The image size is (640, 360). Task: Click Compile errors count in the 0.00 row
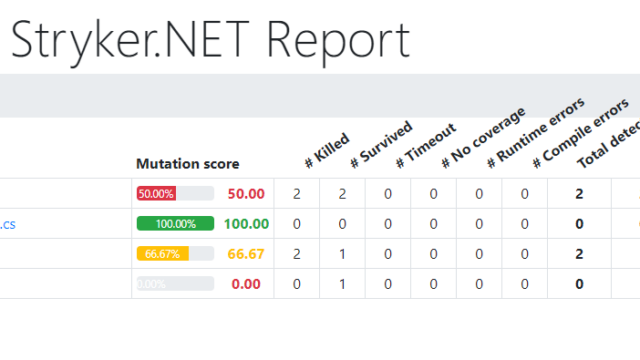pyautogui.click(x=524, y=284)
